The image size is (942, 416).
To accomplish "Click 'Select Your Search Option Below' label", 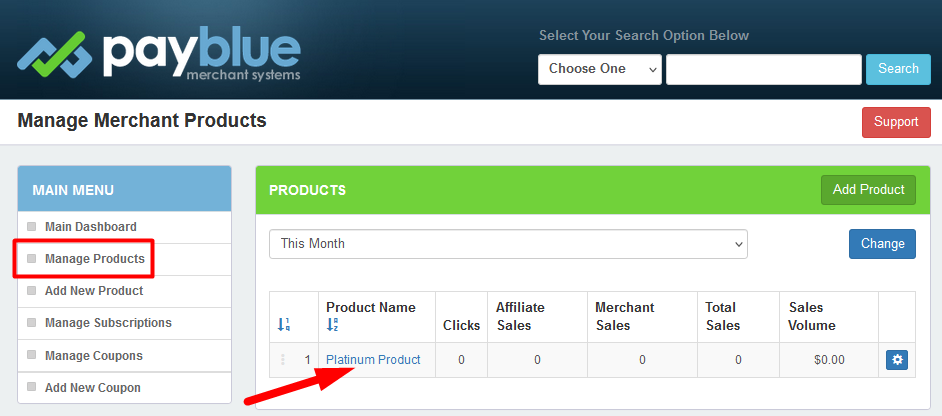I will pos(643,35).
